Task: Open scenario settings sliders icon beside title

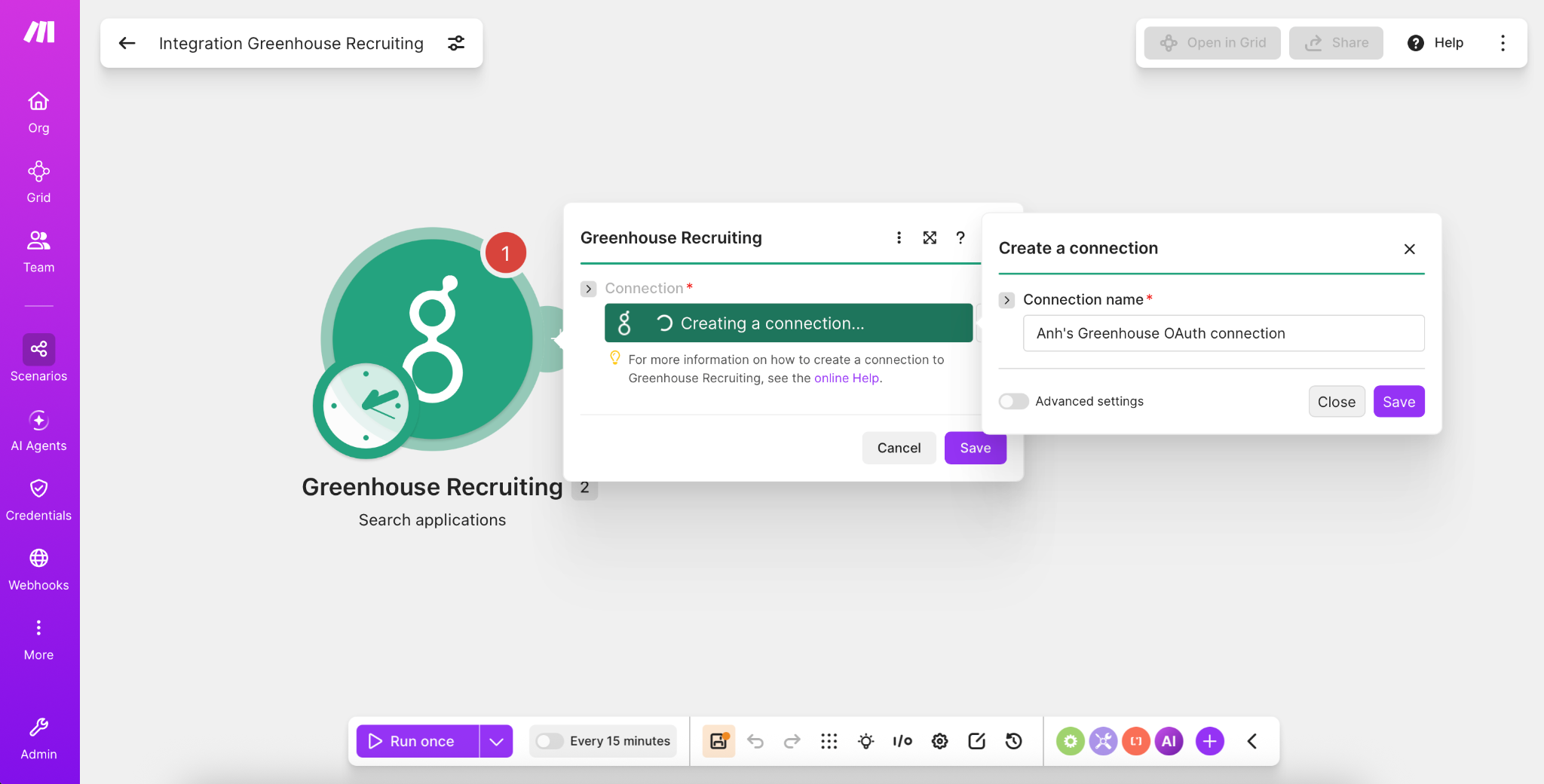Action: point(456,43)
